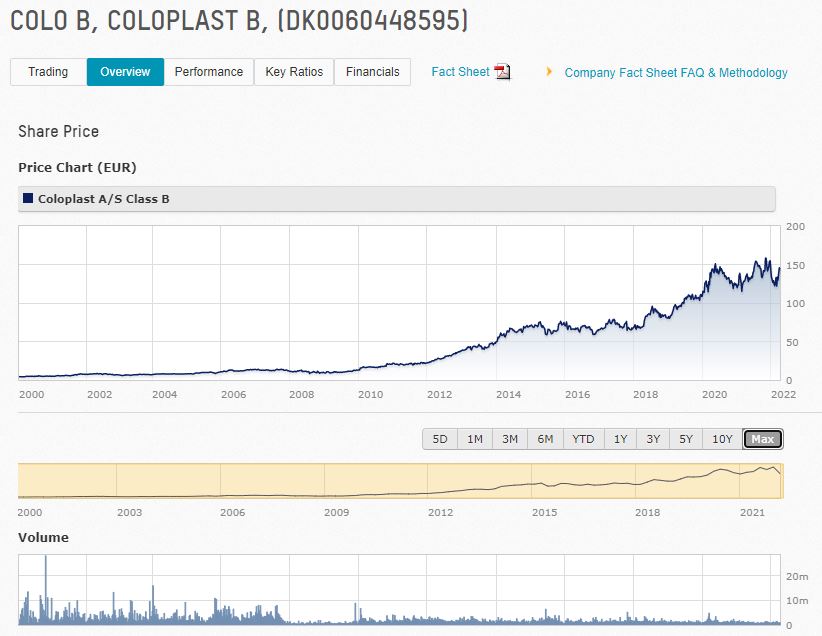The width and height of the screenshot is (822, 636).
Task: Show the 1Y price history
Action: (621, 439)
